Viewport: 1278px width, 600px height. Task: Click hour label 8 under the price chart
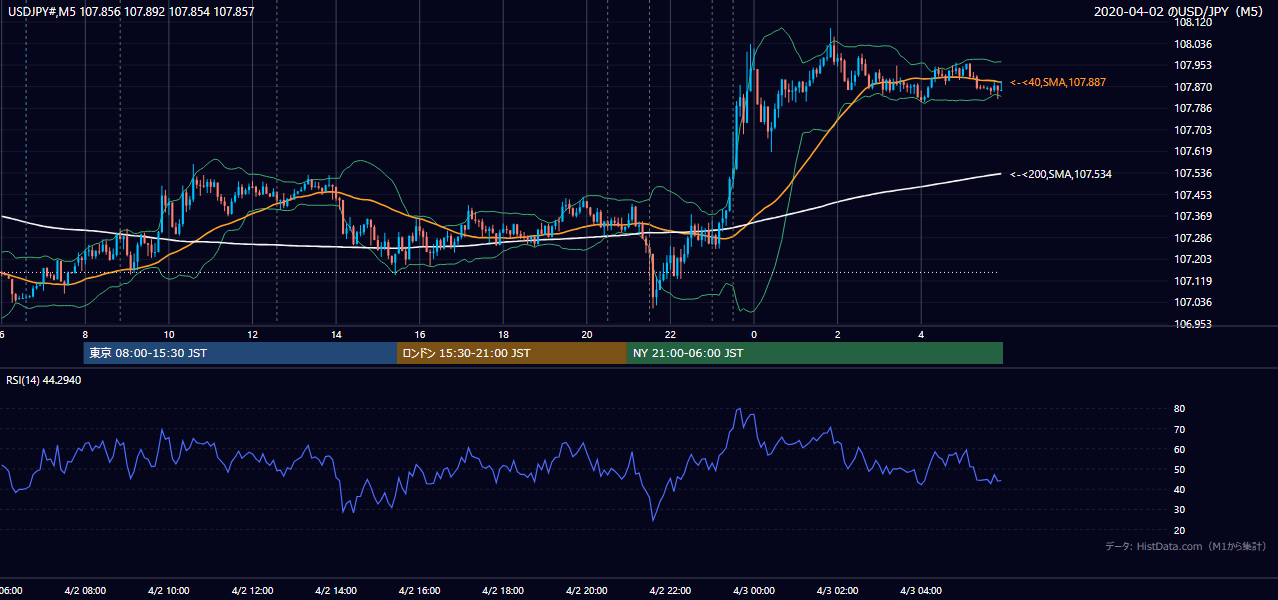(86, 335)
